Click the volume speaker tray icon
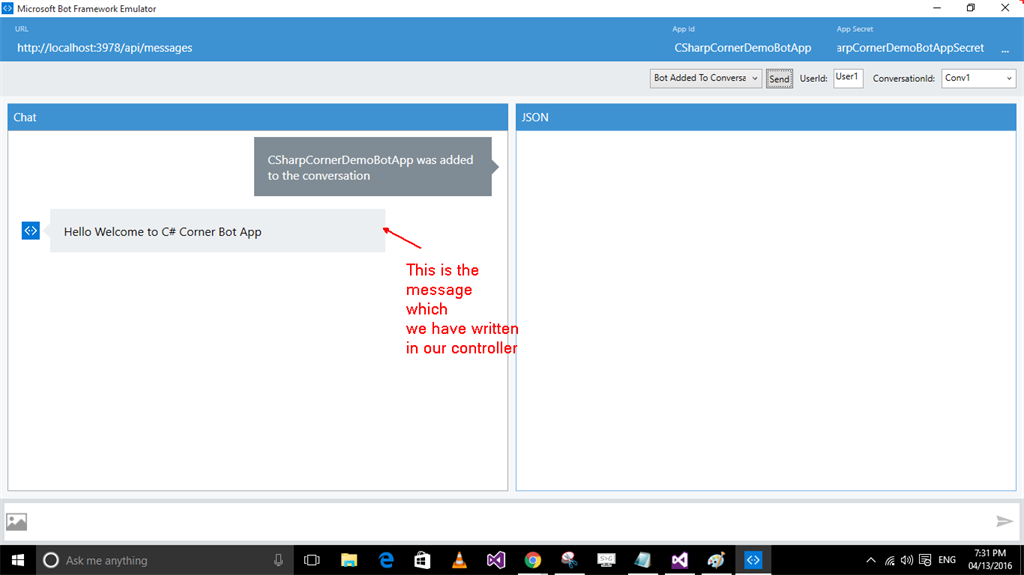 point(907,560)
